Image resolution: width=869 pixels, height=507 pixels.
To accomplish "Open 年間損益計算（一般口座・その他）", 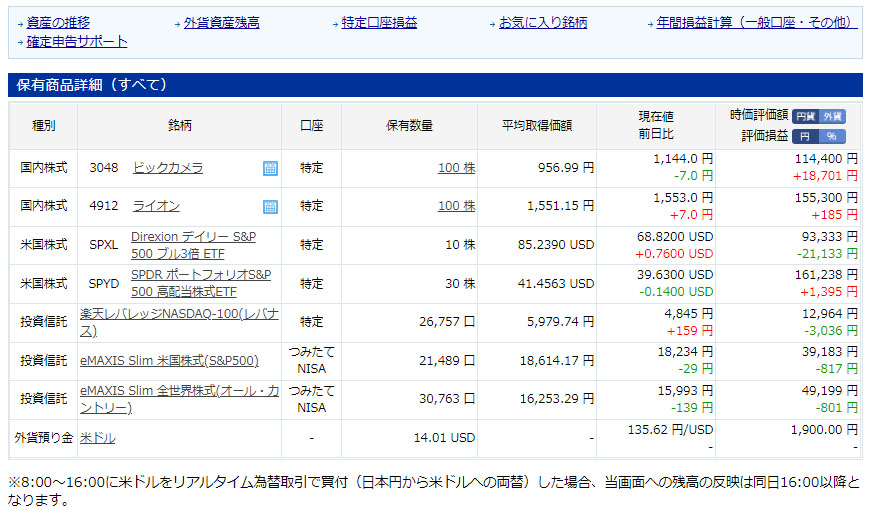I will pyautogui.click(x=756, y=22).
